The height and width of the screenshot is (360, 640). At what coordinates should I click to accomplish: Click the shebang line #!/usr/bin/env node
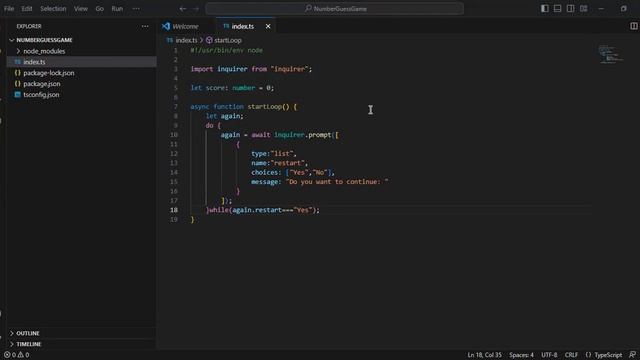coord(227,50)
